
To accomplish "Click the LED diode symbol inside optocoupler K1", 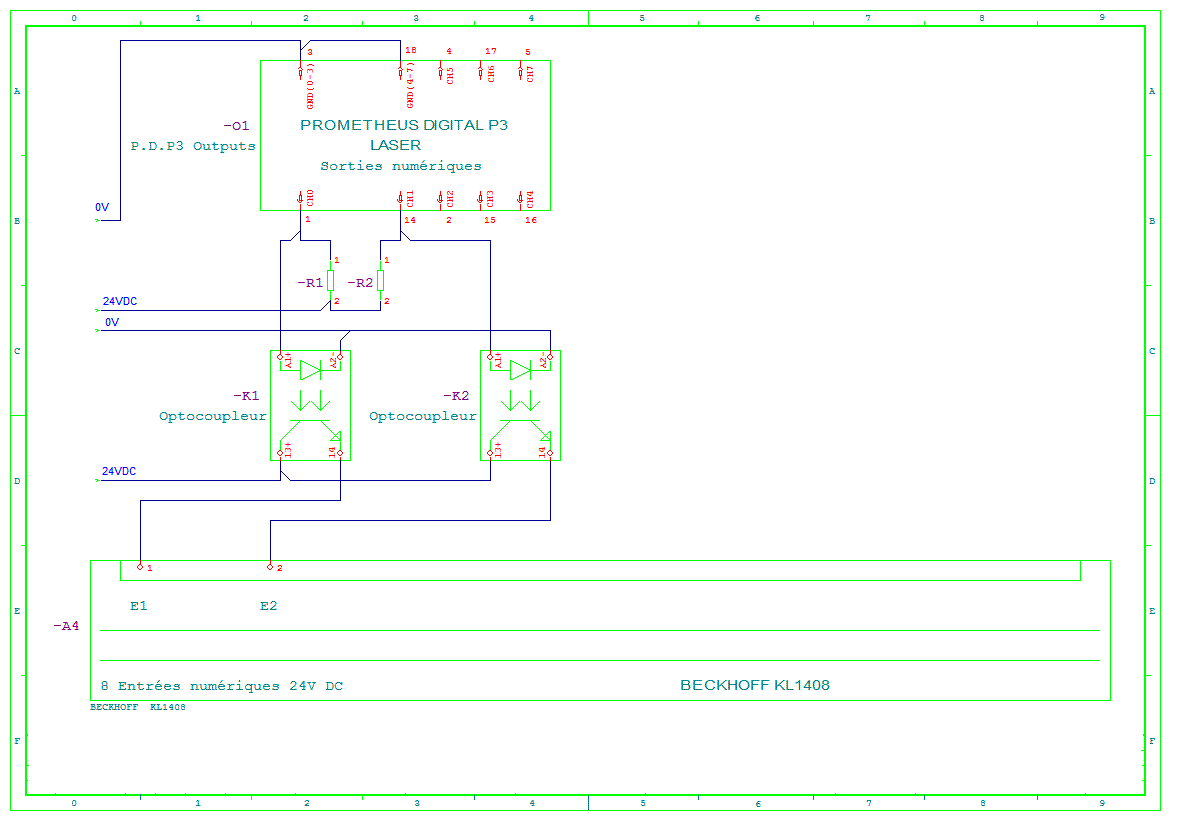I will (x=310, y=370).
